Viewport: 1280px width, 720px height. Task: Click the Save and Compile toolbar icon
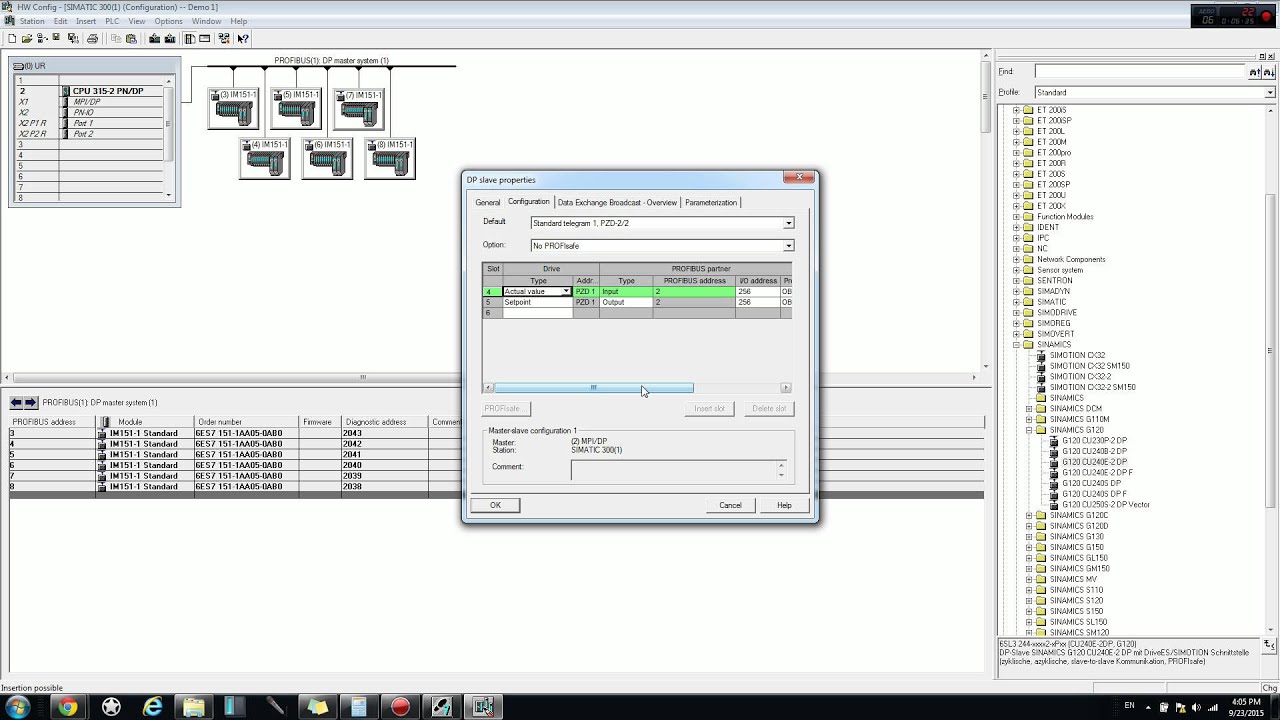point(73,39)
